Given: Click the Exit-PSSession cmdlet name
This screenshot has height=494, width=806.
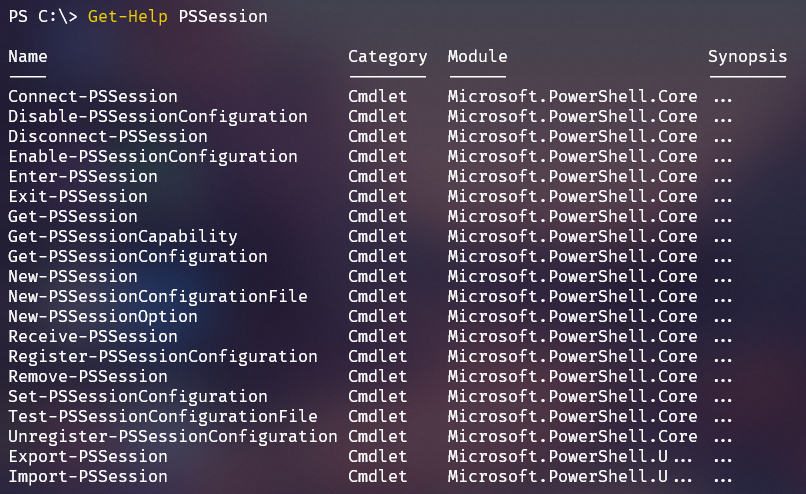Looking at the screenshot, I should [x=78, y=197].
